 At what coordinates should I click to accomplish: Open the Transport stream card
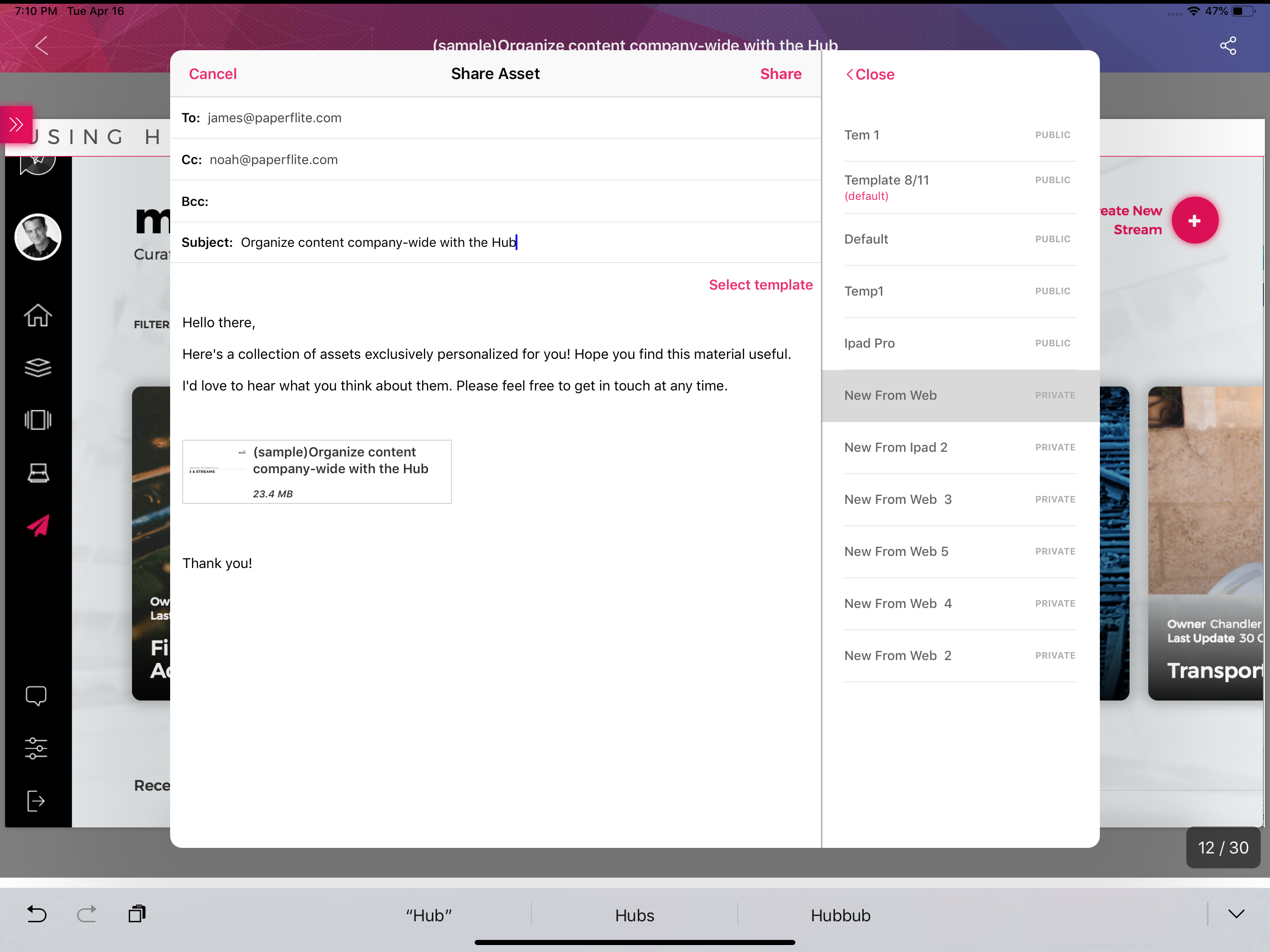click(1206, 543)
